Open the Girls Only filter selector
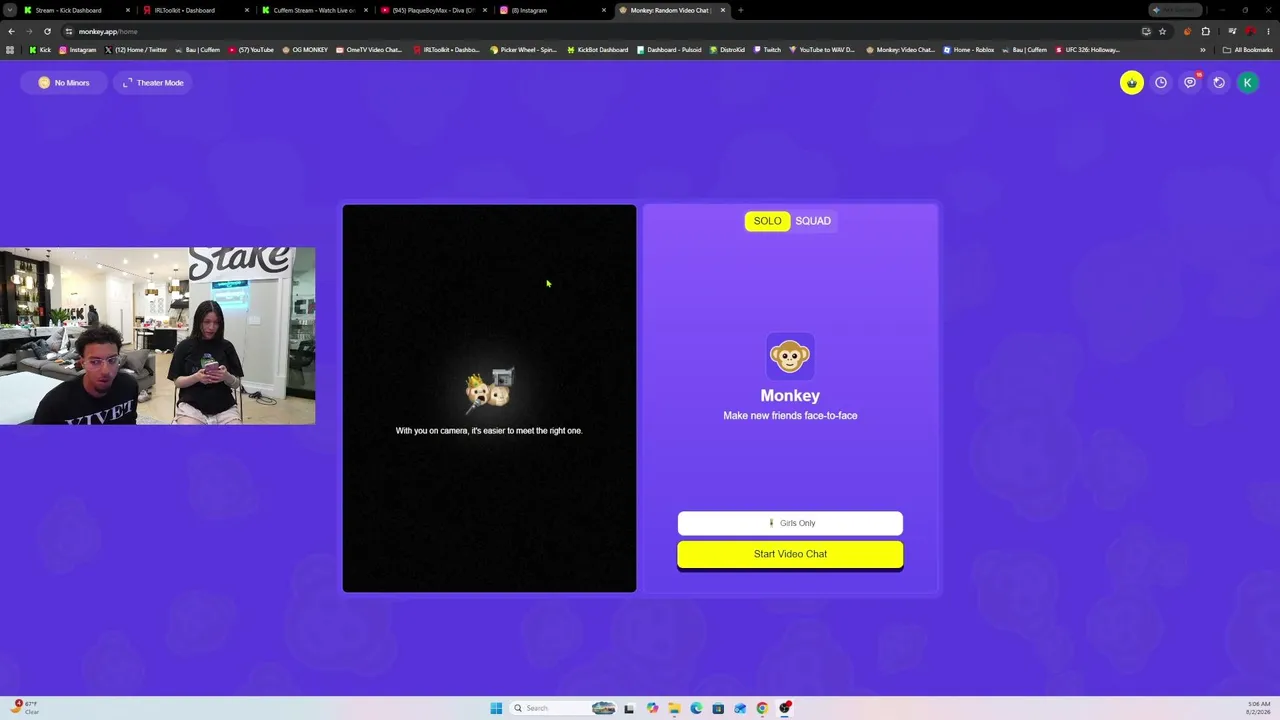 pos(790,523)
